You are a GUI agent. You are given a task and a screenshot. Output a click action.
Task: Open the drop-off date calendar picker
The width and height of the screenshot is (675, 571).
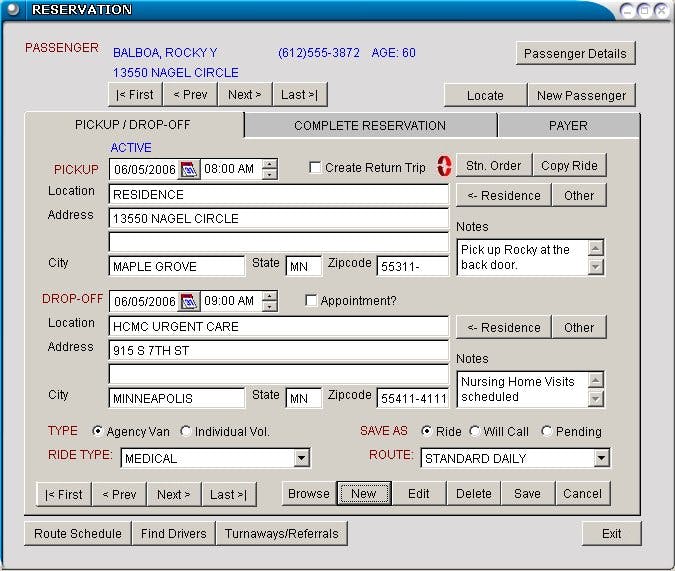coord(189,301)
